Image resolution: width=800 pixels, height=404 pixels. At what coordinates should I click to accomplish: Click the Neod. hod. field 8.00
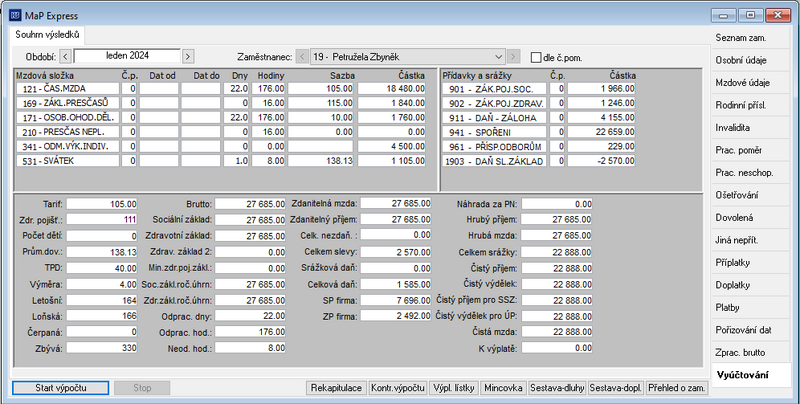point(250,348)
